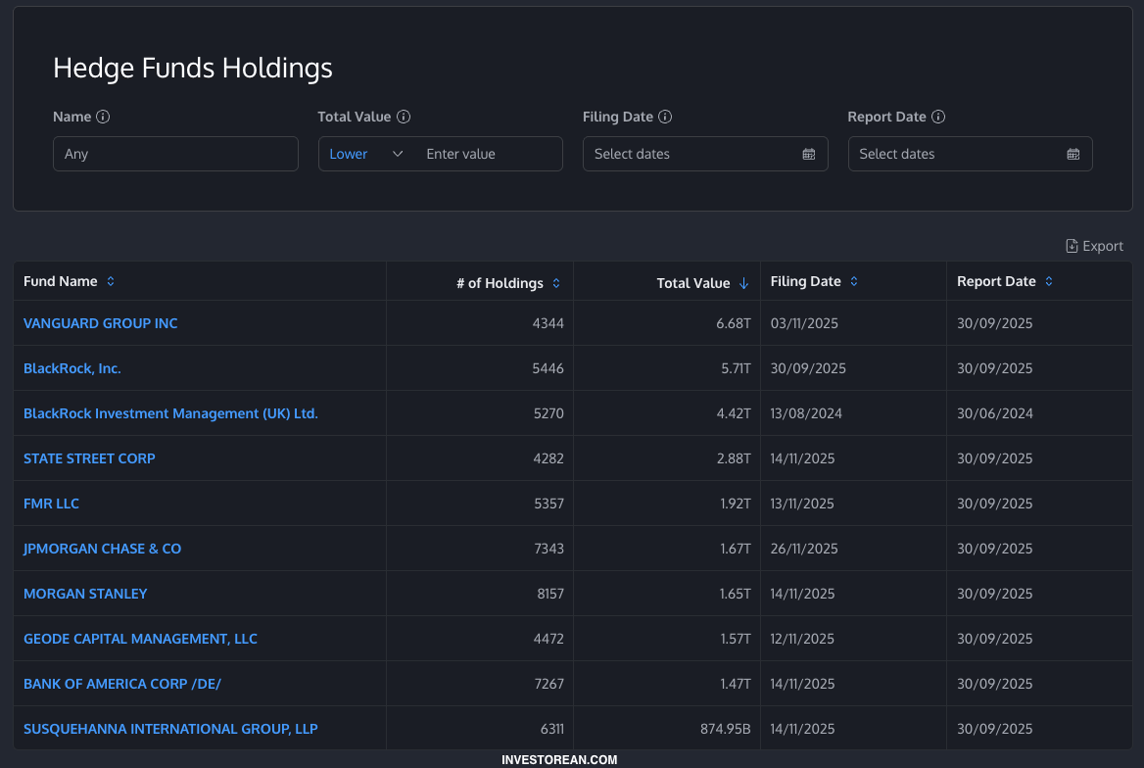This screenshot has height=768, width=1144.
Task: Select report date 30/06/2024
Action: pos(995,414)
